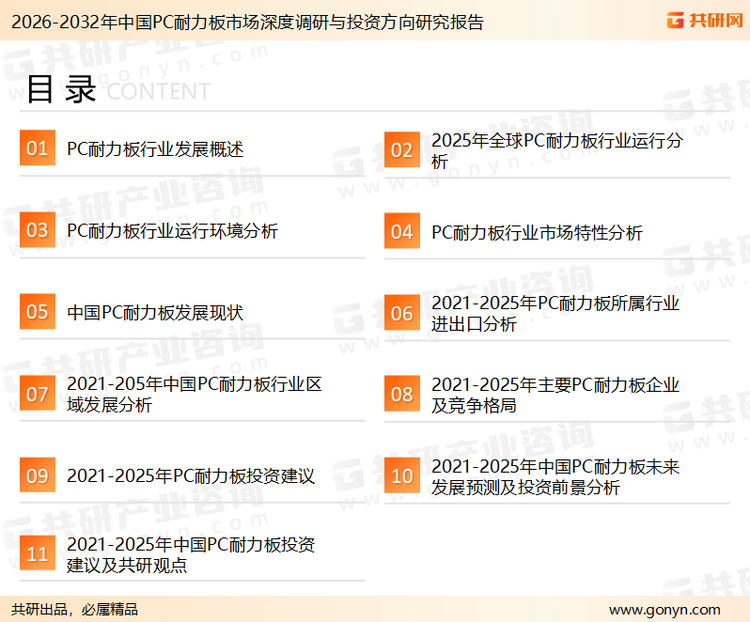Select chapter 中国PC耐力板行业区域发展分析
The width and height of the screenshot is (750, 622).
(194, 394)
